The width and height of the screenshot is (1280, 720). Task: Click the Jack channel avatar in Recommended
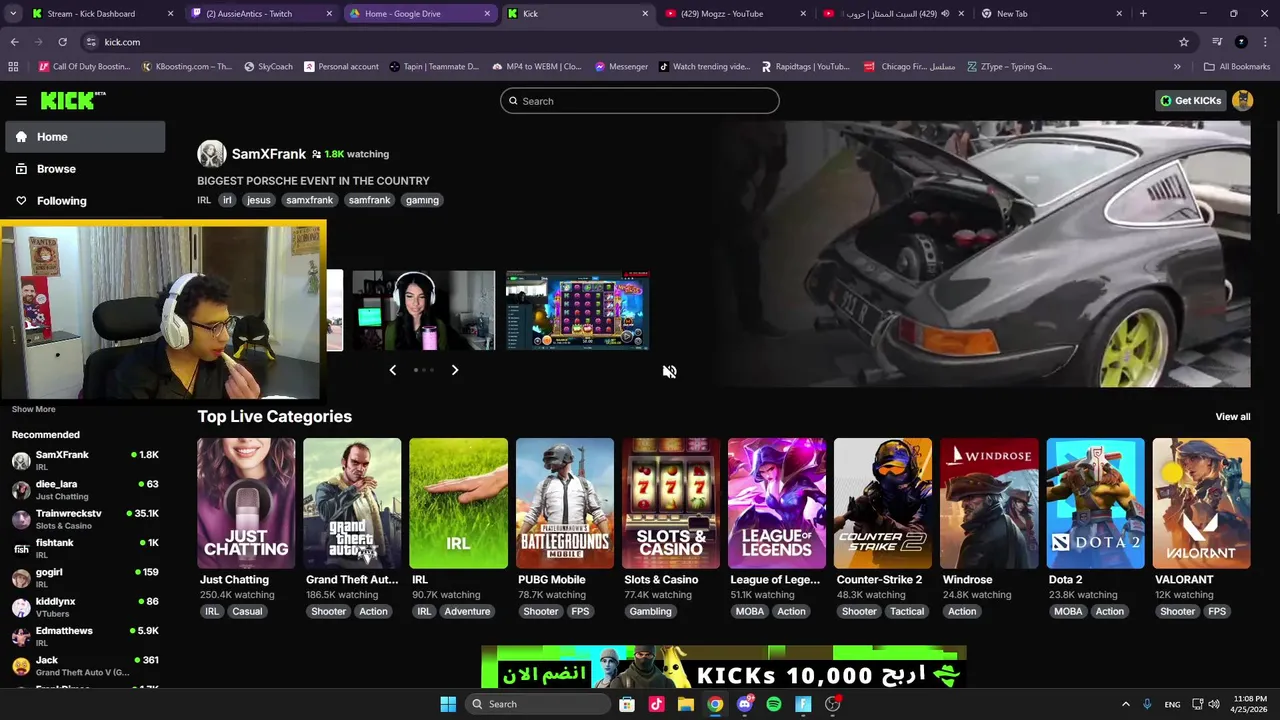click(21, 666)
